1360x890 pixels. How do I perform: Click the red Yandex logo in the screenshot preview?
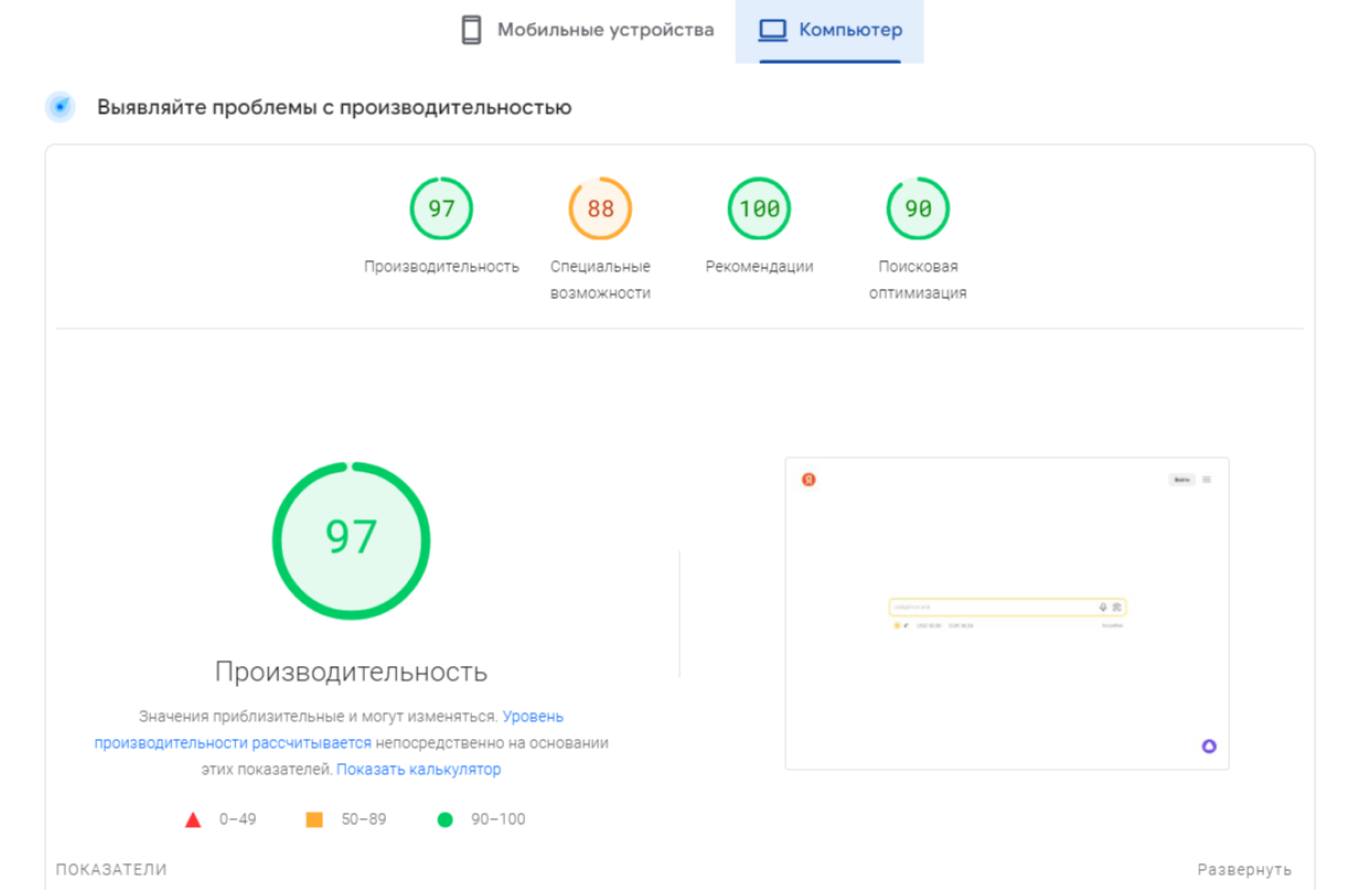(x=809, y=480)
